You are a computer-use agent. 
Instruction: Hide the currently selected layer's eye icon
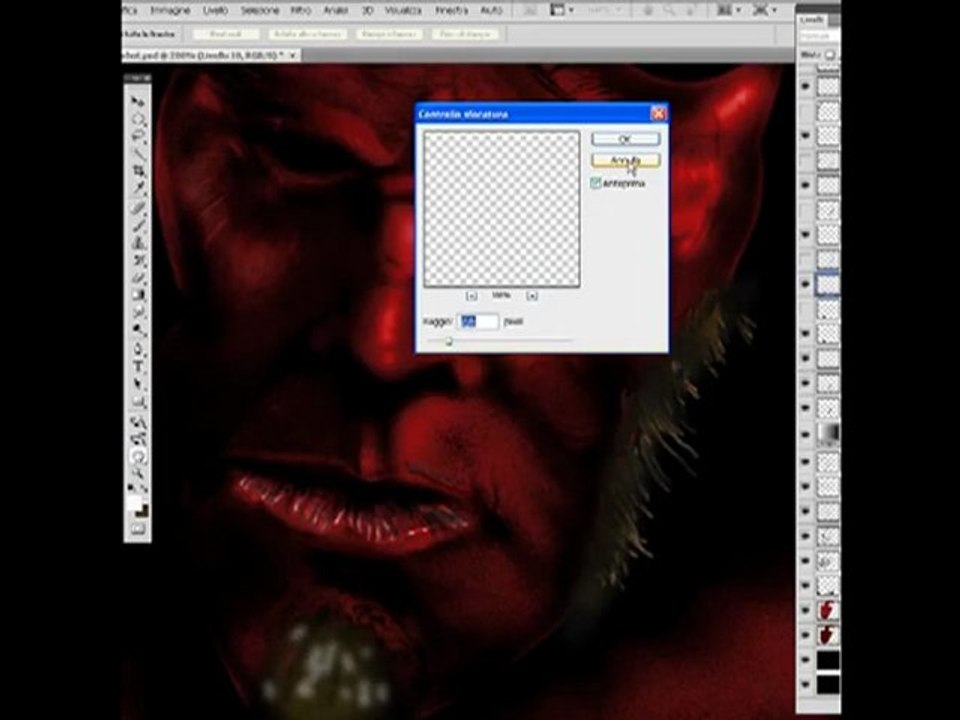tap(806, 284)
